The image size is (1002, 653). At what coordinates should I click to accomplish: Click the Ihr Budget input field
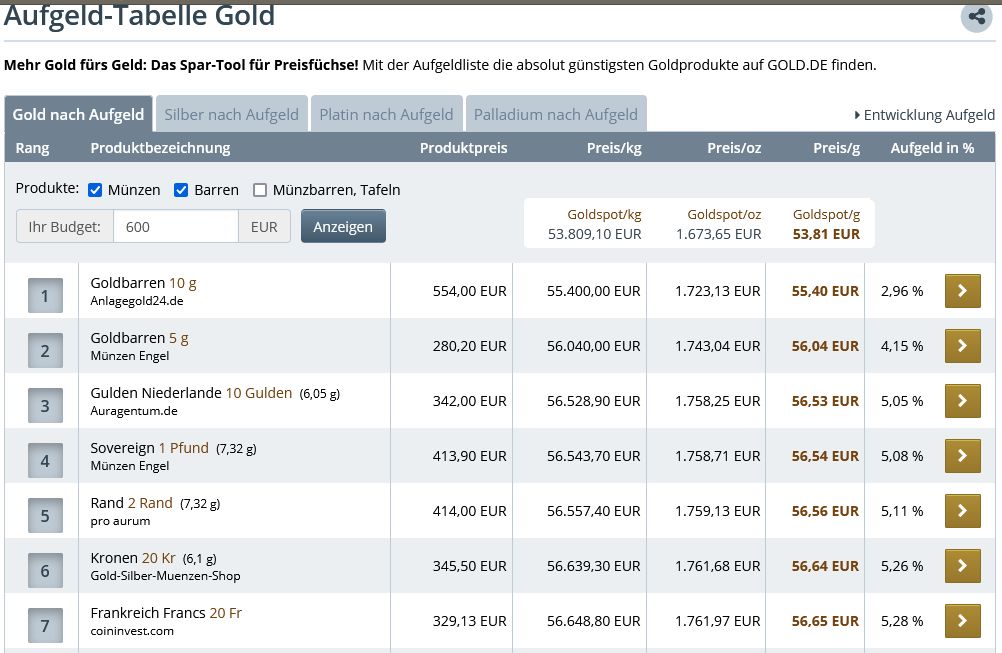pos(175,227)
